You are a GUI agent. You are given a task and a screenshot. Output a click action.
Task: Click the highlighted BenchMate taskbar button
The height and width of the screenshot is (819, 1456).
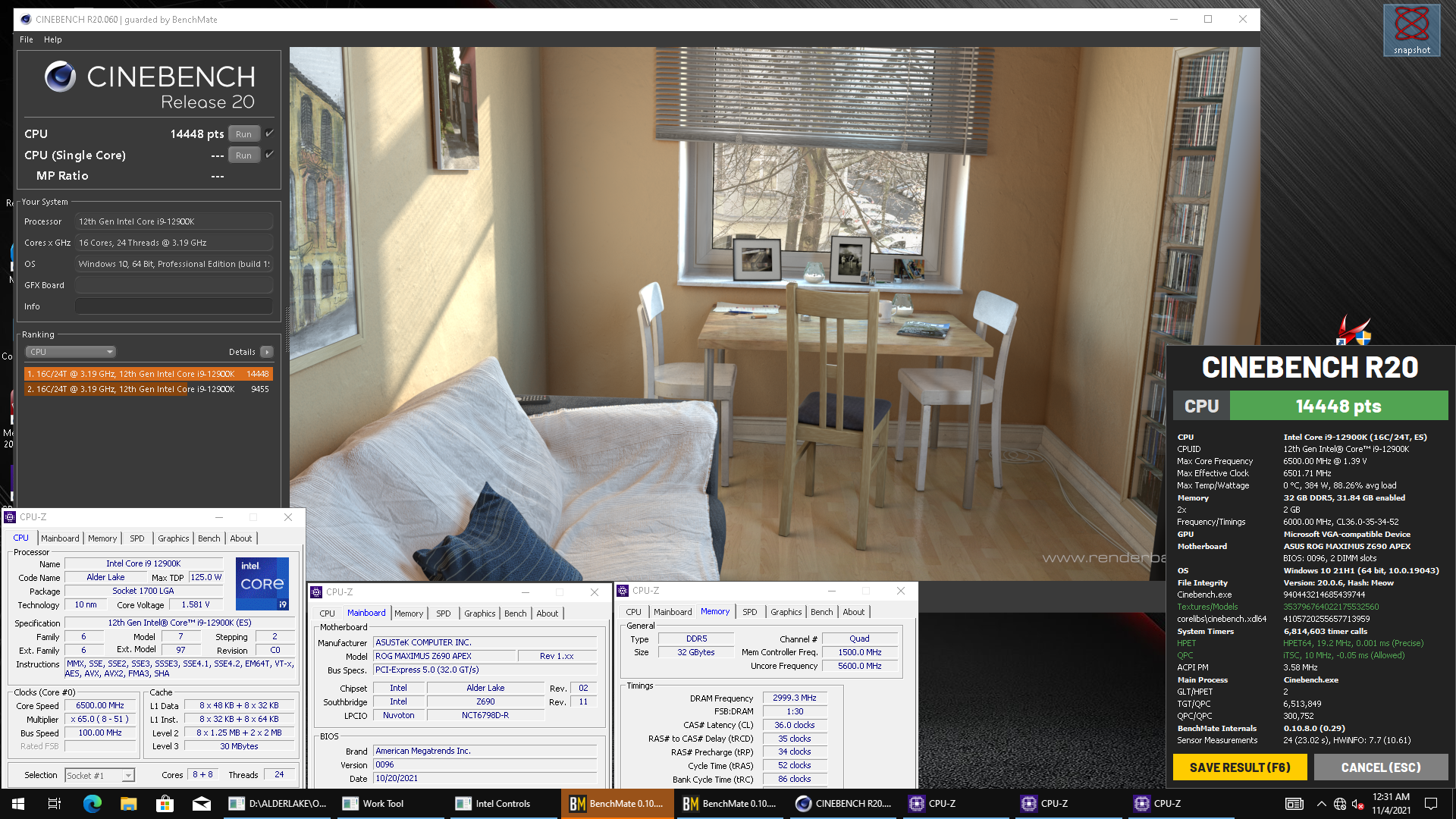(x=617, y=804)
